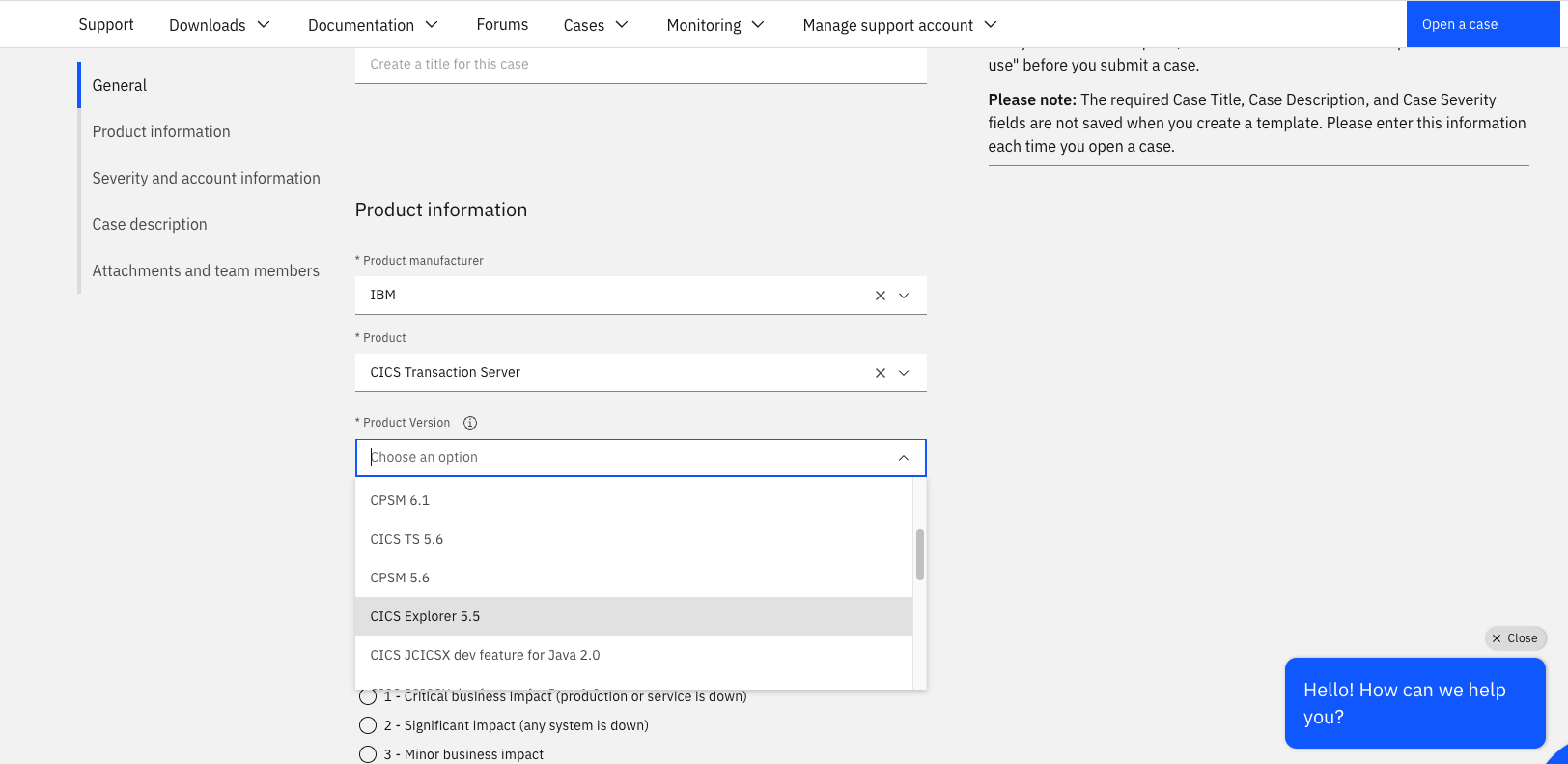Choose CICS TS 5.6 version option
The width and height of the screenshot is (1568, 764).
633,539
